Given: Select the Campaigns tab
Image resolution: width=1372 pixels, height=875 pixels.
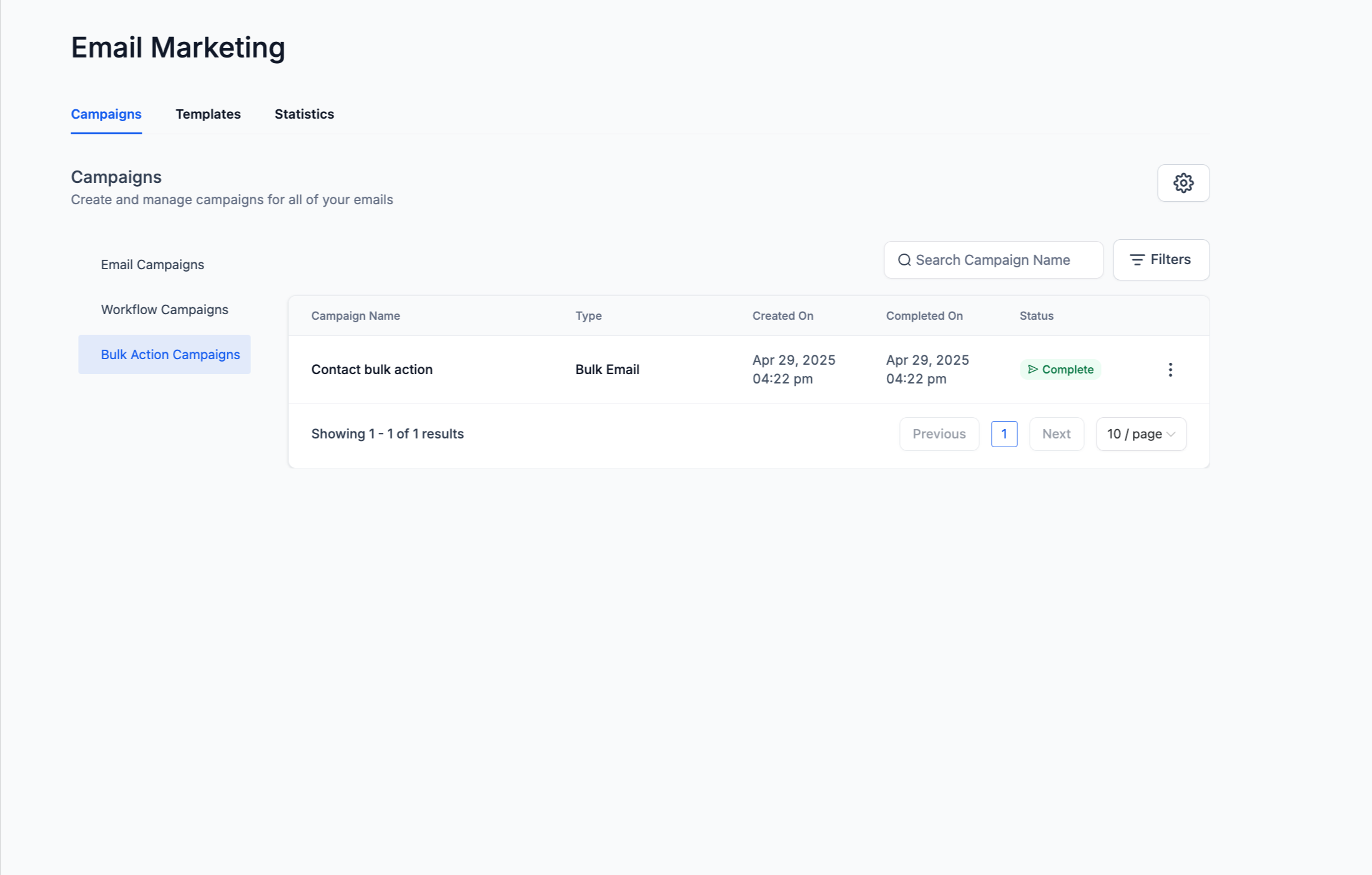Looking at the screenshot, I should pyautogui.click(x=106, y=114).
